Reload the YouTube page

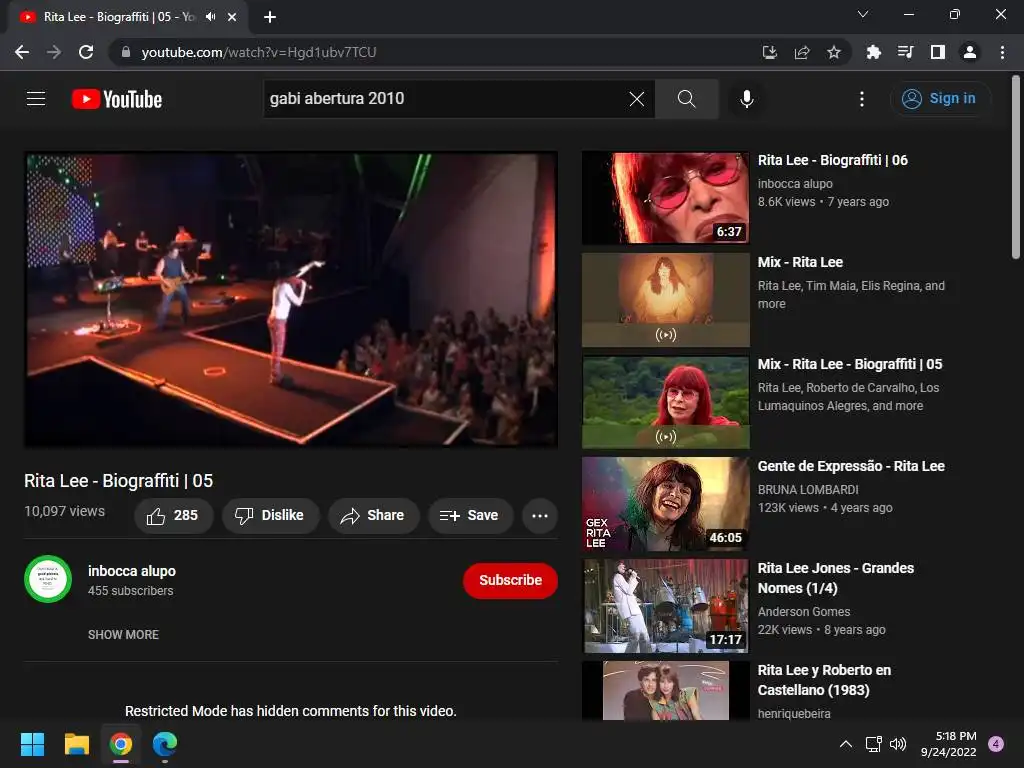click(x=86, y=52)
